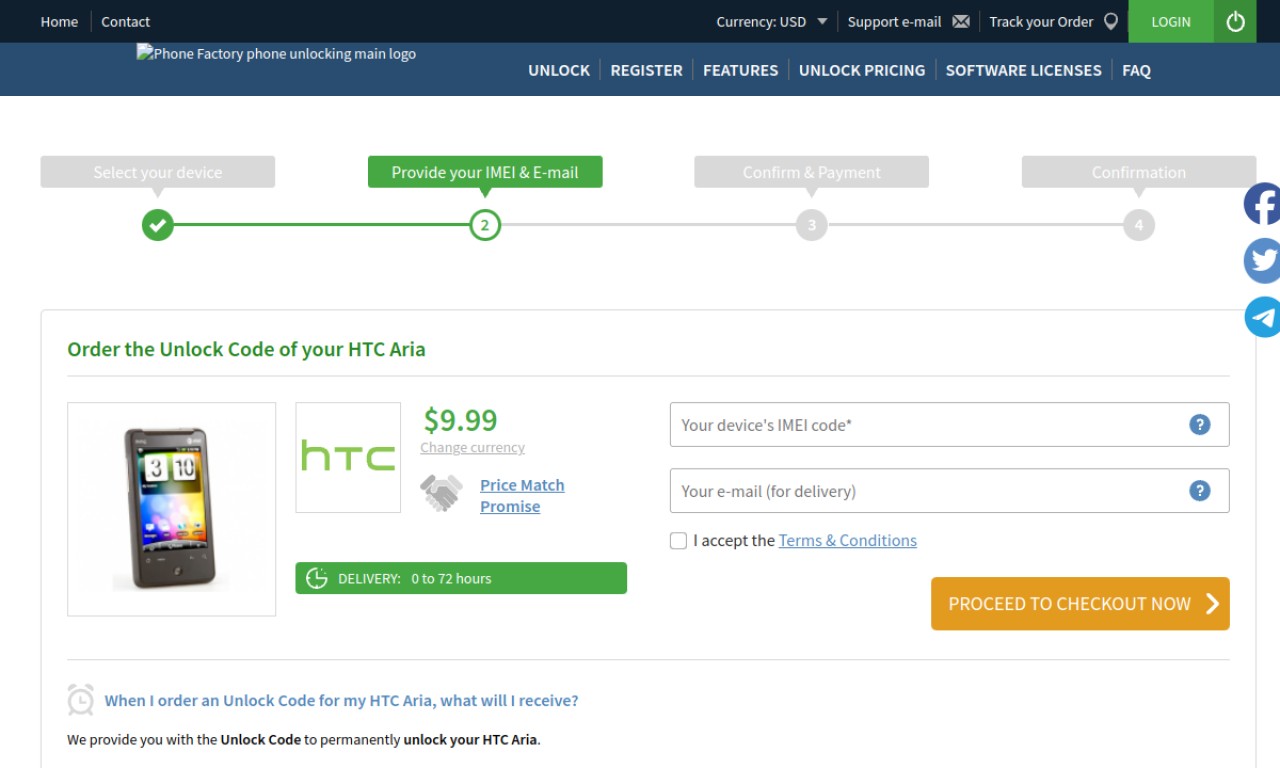Click the step 3 circle marker
This screenshot has width=1280, height=768.
tap(812, 225)
